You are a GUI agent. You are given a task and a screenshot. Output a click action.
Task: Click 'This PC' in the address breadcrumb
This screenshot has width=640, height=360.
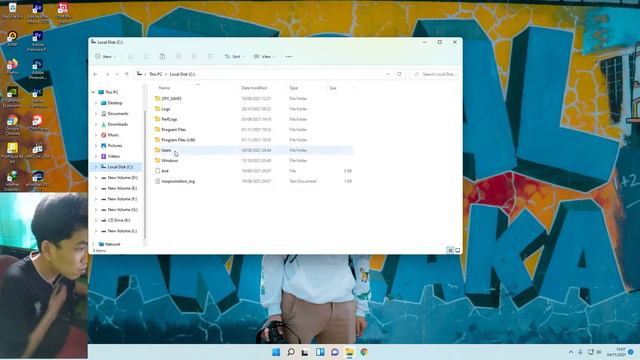coord(156,74)
